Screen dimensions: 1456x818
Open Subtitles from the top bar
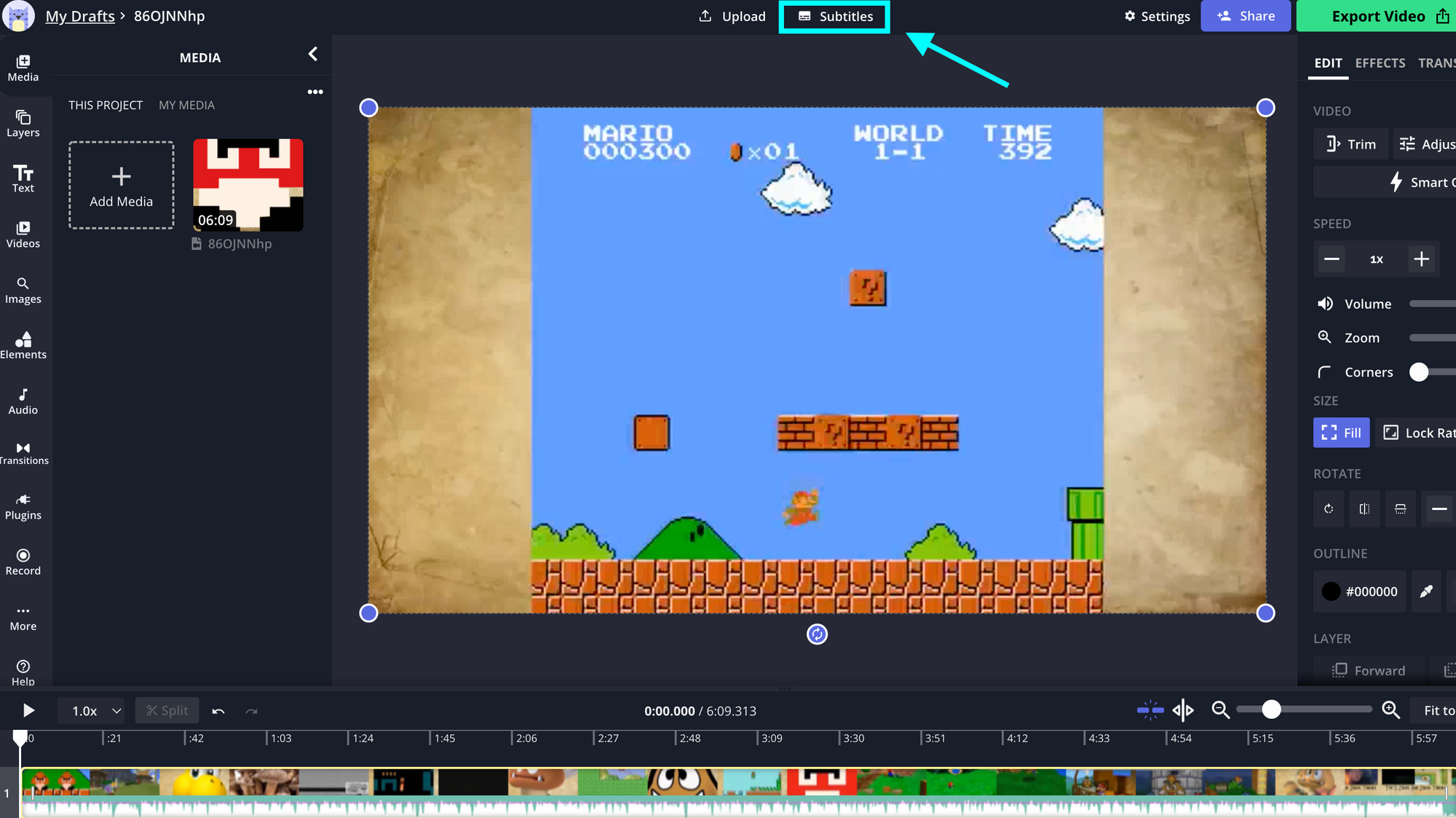coord(834,16)
